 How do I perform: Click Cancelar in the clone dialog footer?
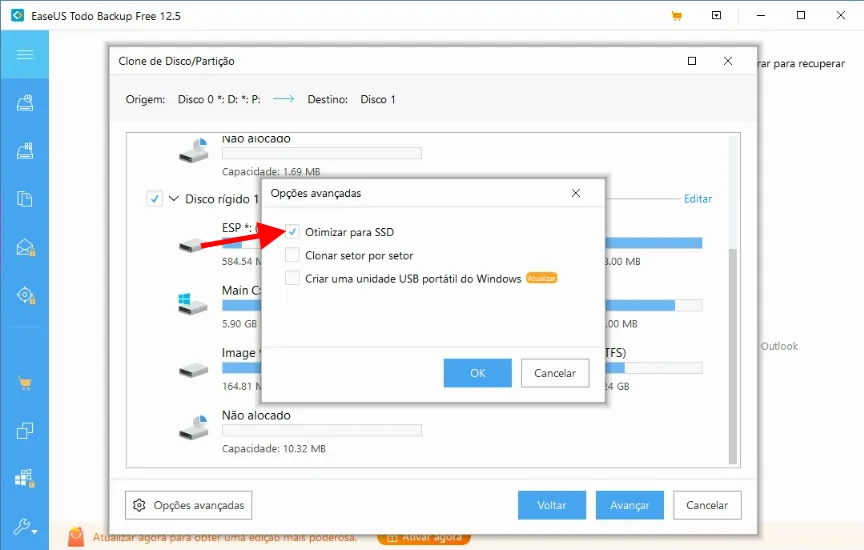[707, 505]
